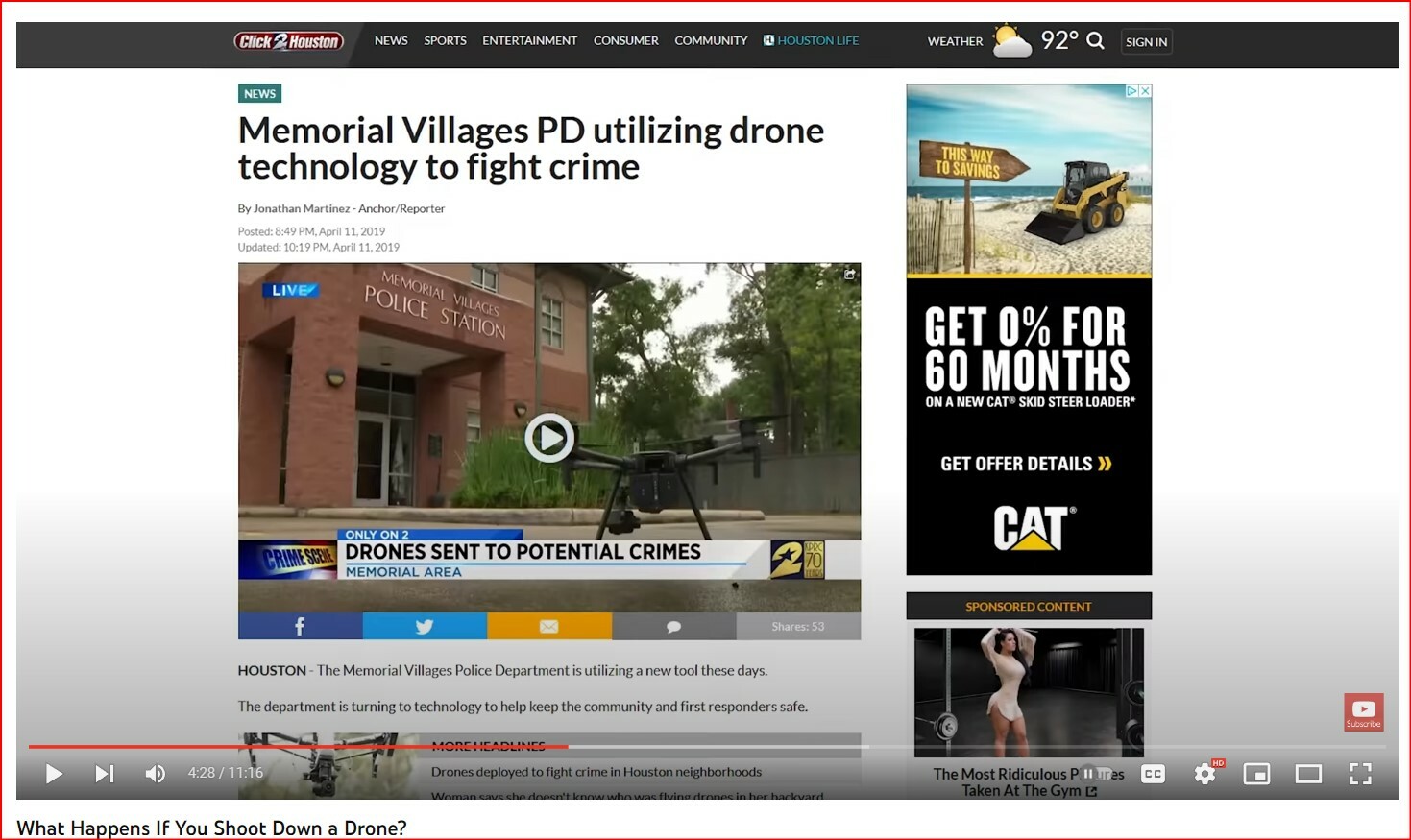Mute the video volume
1411x840 pixels.
(x=155, y=774)
